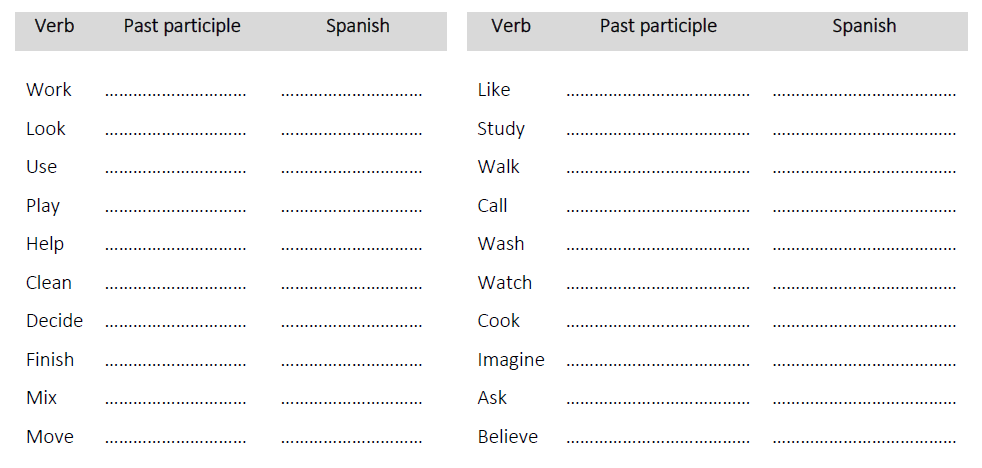Click the Spanish blank for Finish
Image resolution: width=982 pixels, height=468 pixels.
(351, 362)
